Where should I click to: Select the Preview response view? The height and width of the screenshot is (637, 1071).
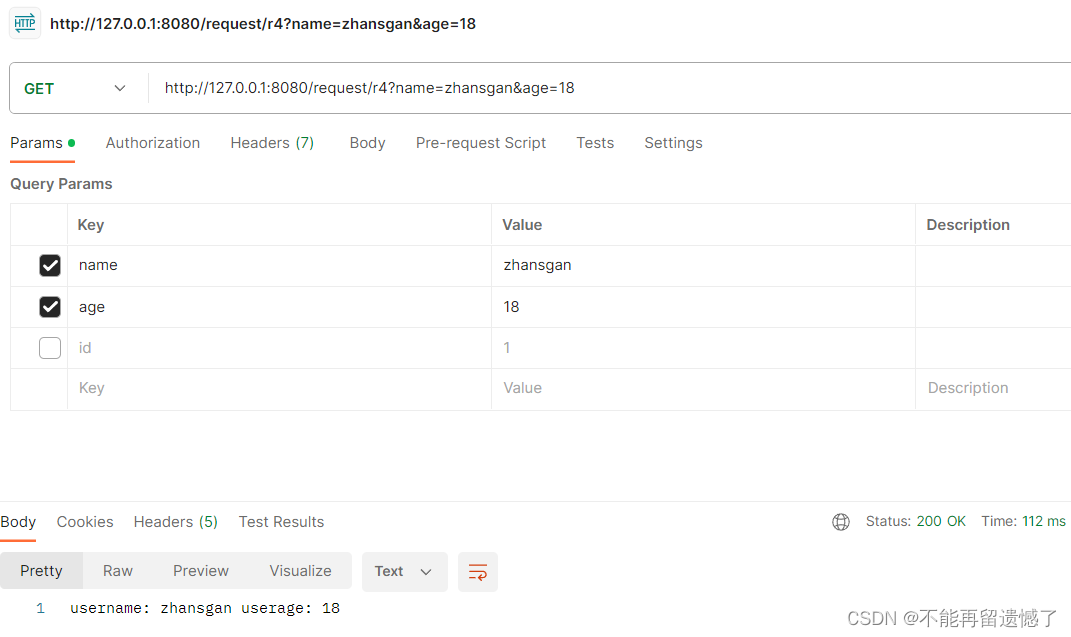coord(201,571)
